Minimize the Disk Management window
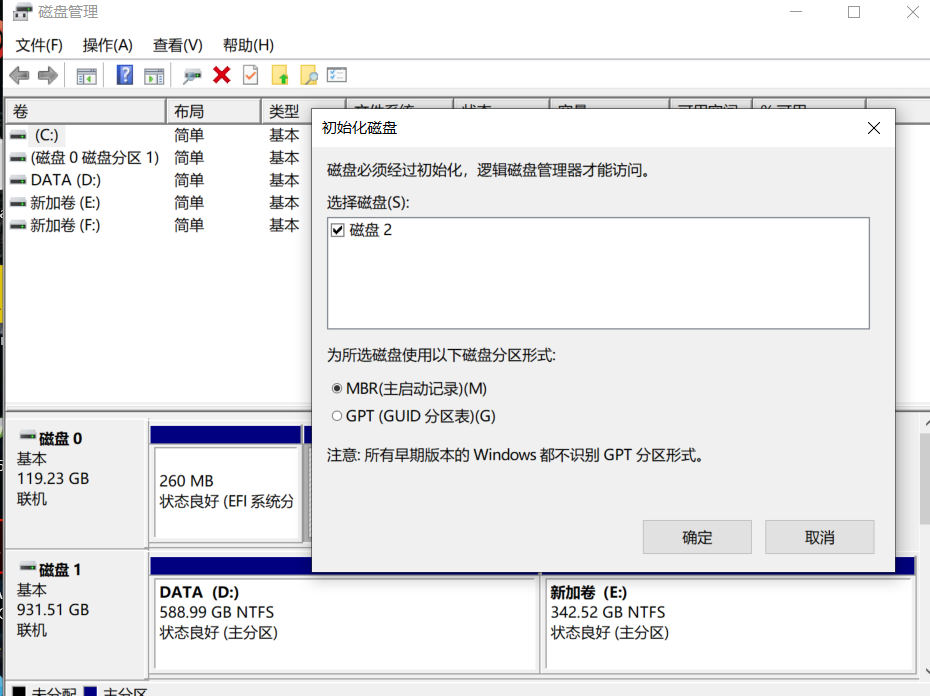The height and width of the screenshot is (696, 930). (x=796, y=12)
